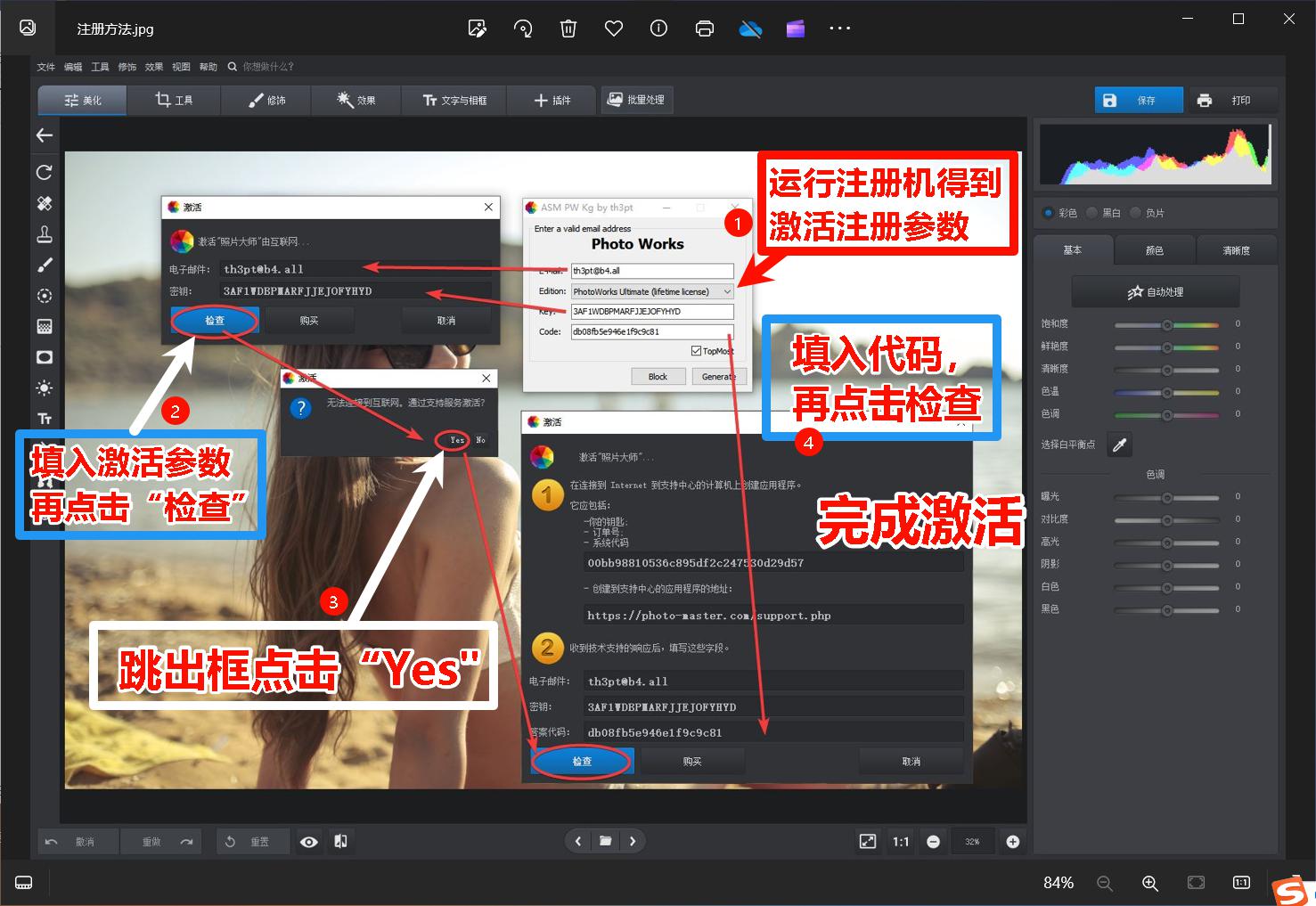The height and width of the screenshot is (906, 1316).
Task: Click the keygen Code field
Action: (652, 331)
